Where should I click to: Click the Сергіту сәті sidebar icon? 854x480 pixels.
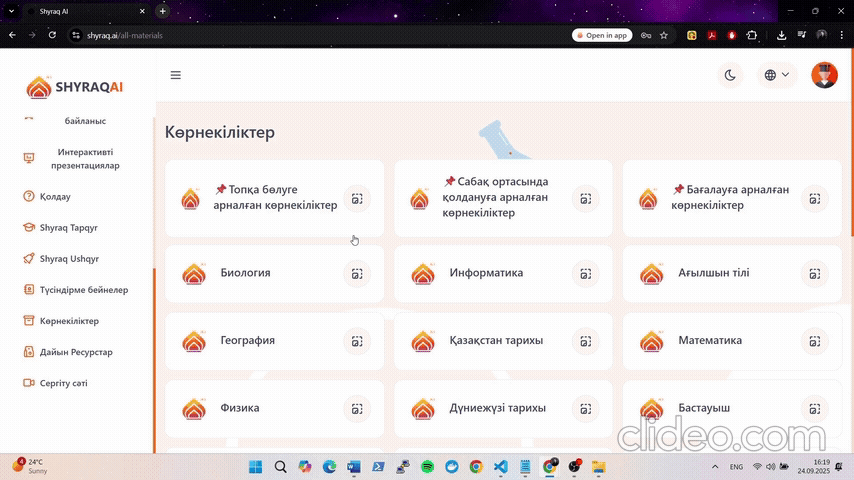(x=29, y=383)
